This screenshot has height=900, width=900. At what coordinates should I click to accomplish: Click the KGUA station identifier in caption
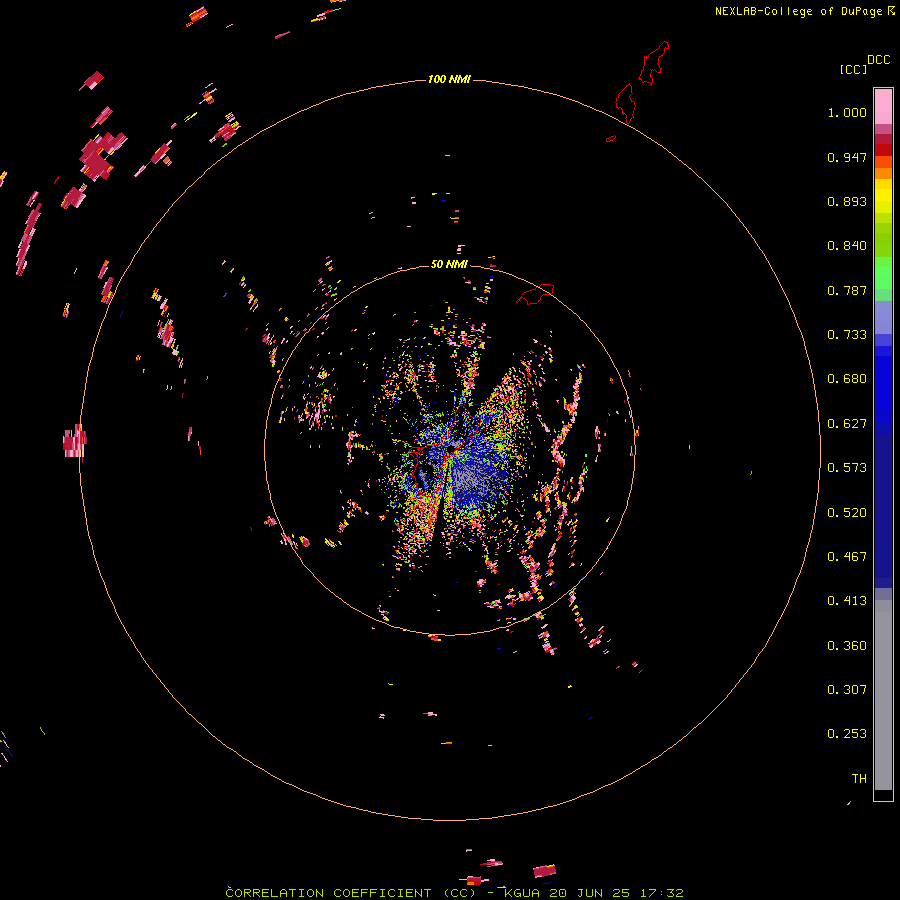point(522,893)
